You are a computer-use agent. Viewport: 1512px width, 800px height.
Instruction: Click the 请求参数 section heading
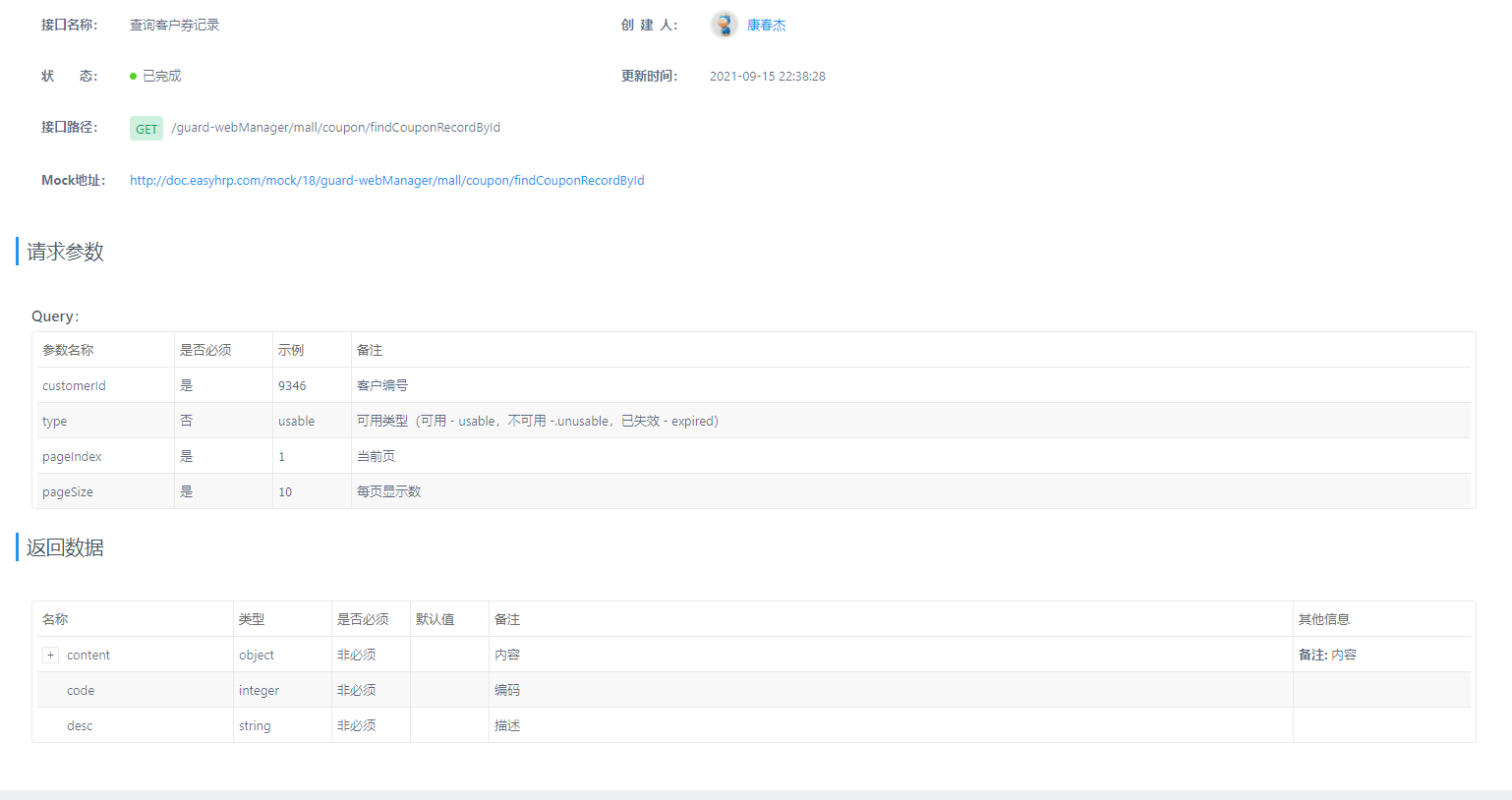(x=66, y=253)
